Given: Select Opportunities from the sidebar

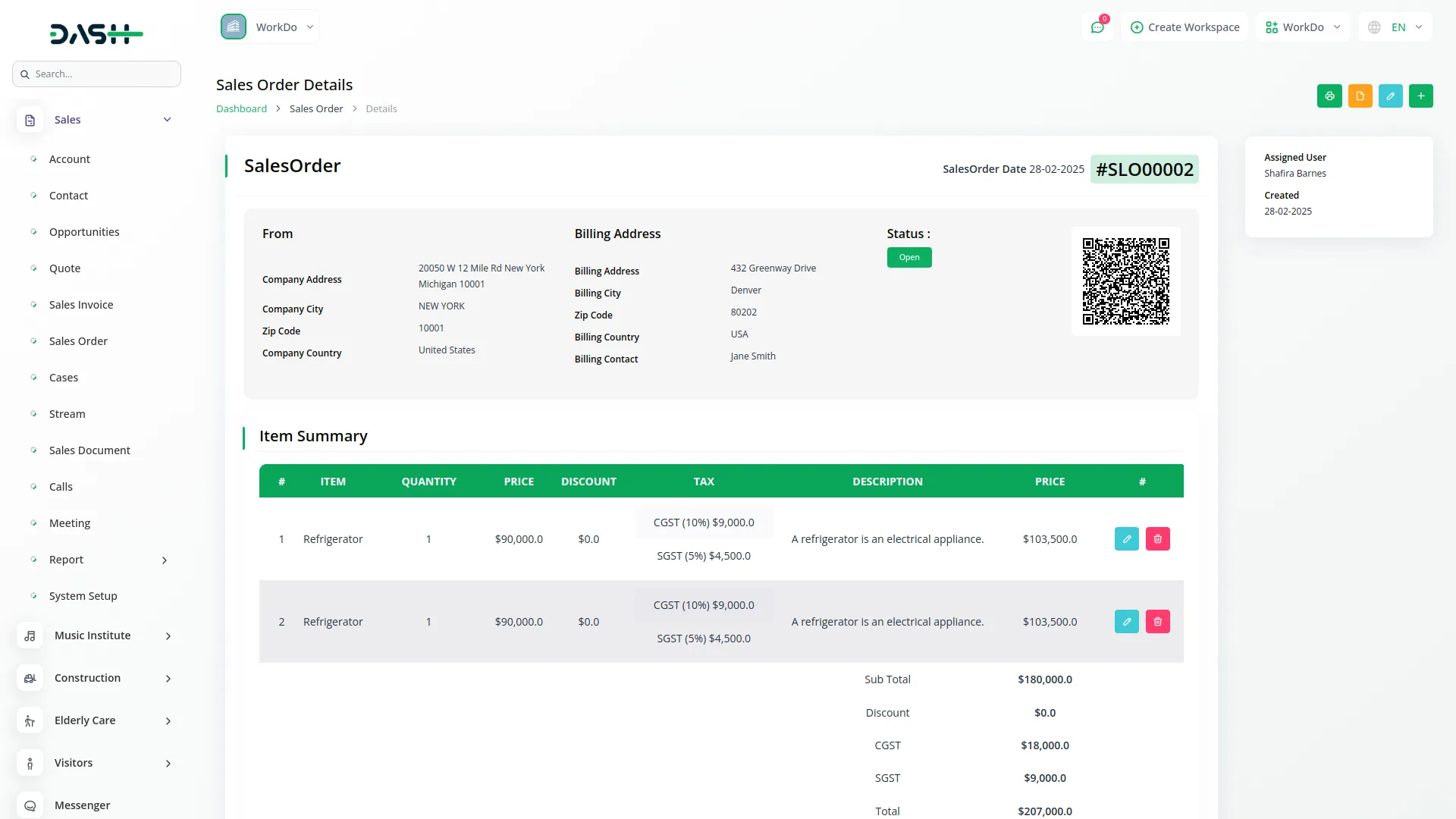Looking at the screenshot, I should (x=84, y=232).
